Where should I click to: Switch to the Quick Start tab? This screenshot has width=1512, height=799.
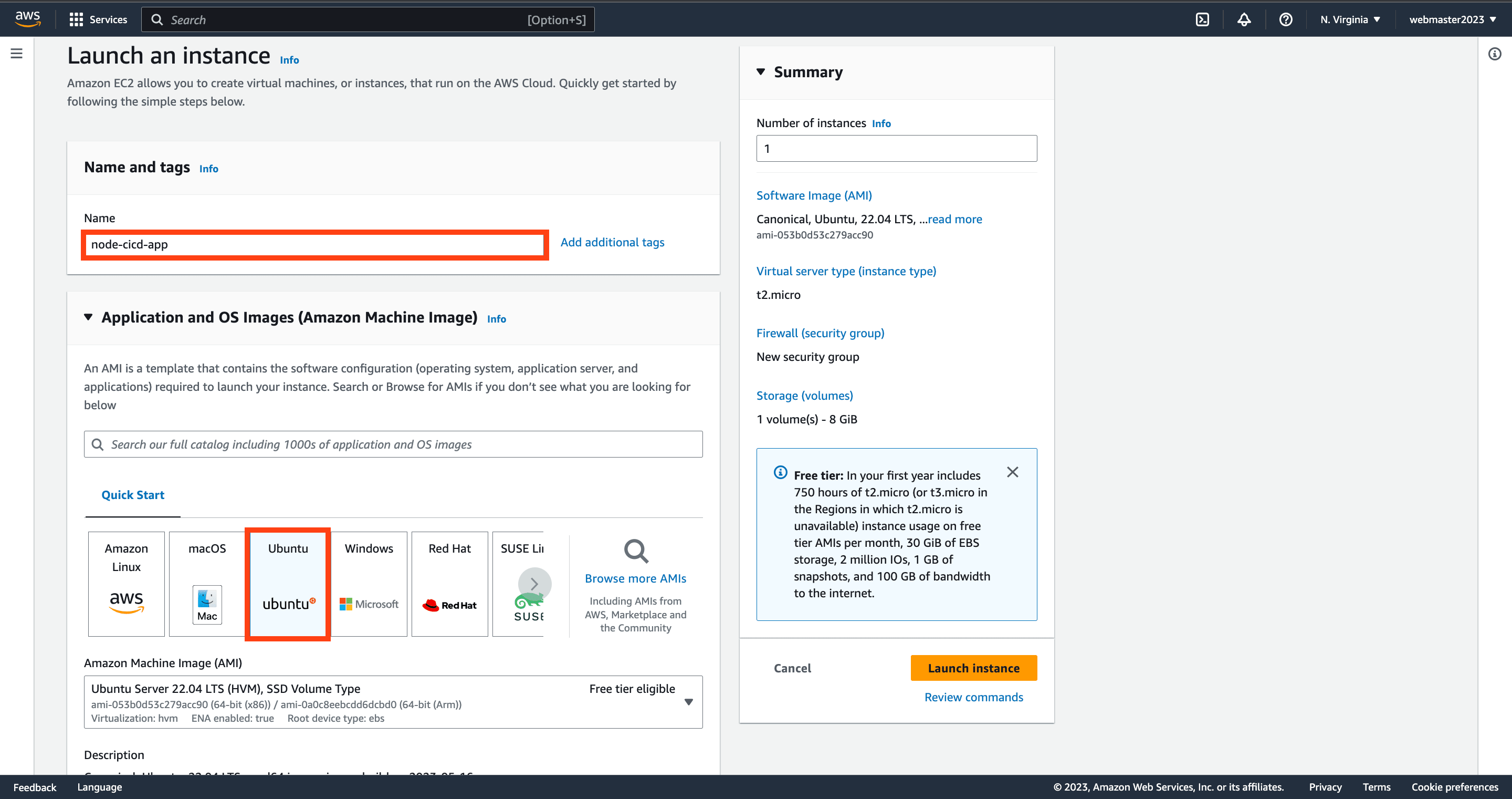pyautogui.click(x=133, y=495)
